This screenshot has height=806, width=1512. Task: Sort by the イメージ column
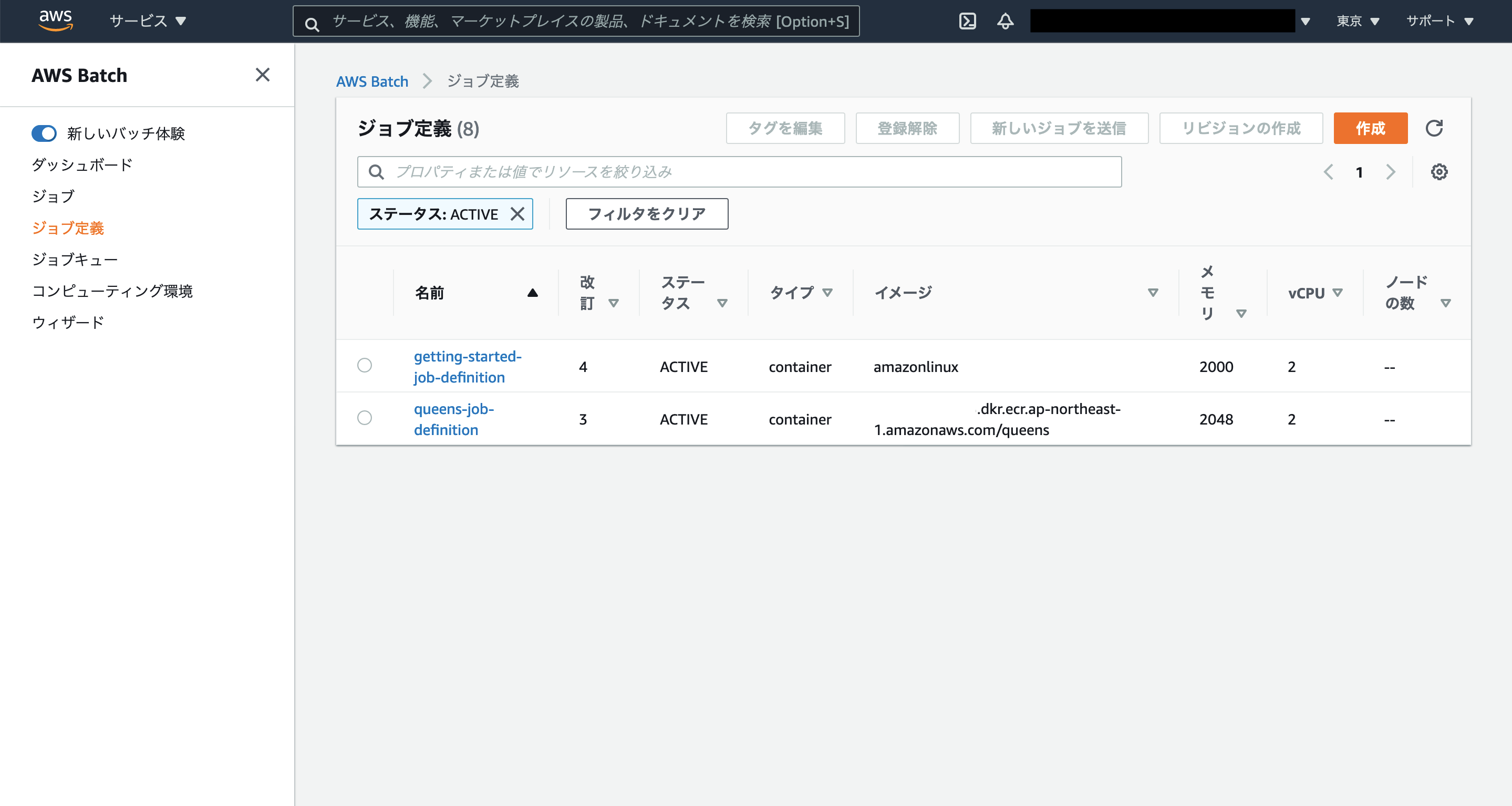1153,292
